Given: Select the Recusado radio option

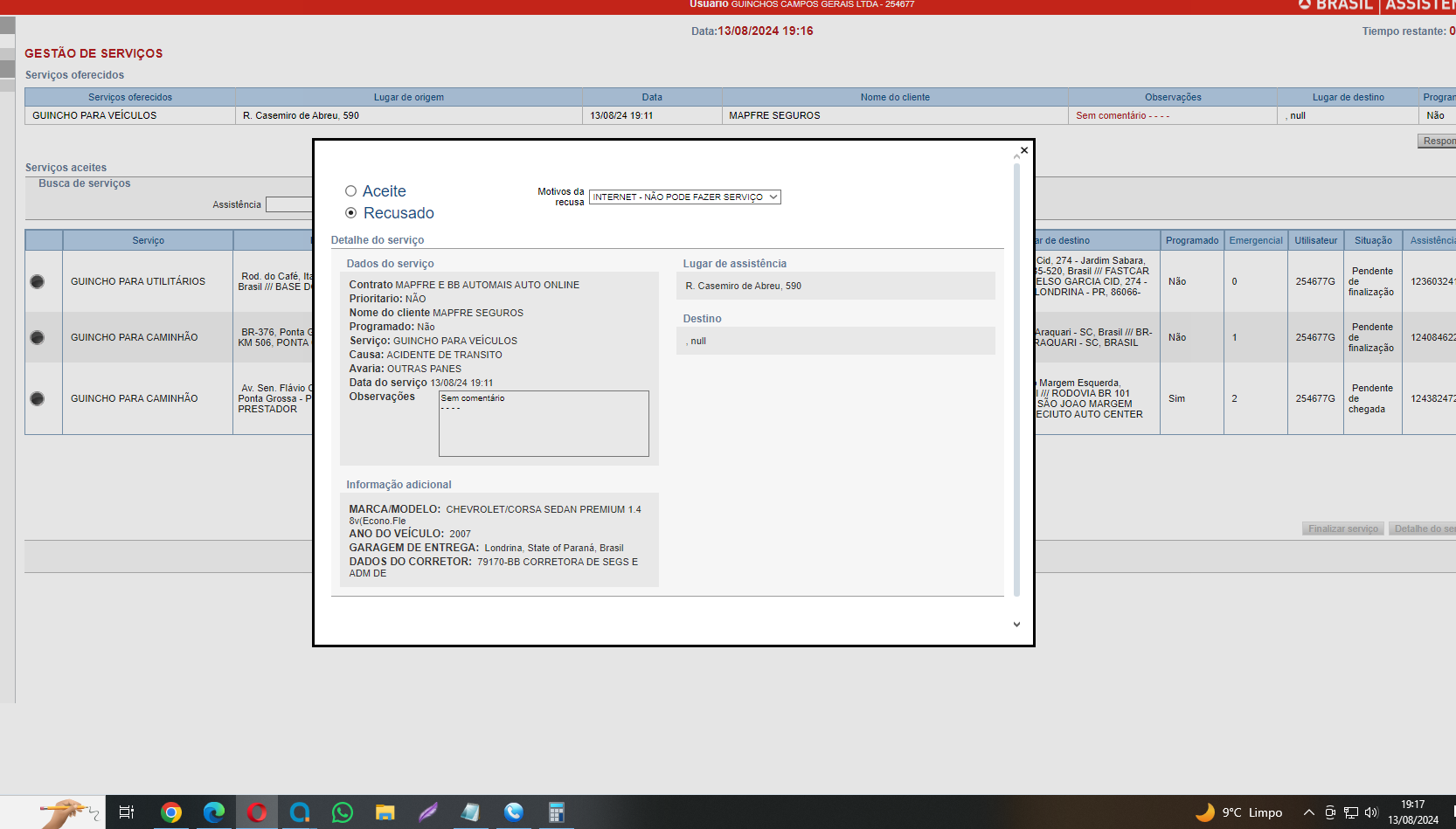Looking at the screenshot, I should [351, 213].
